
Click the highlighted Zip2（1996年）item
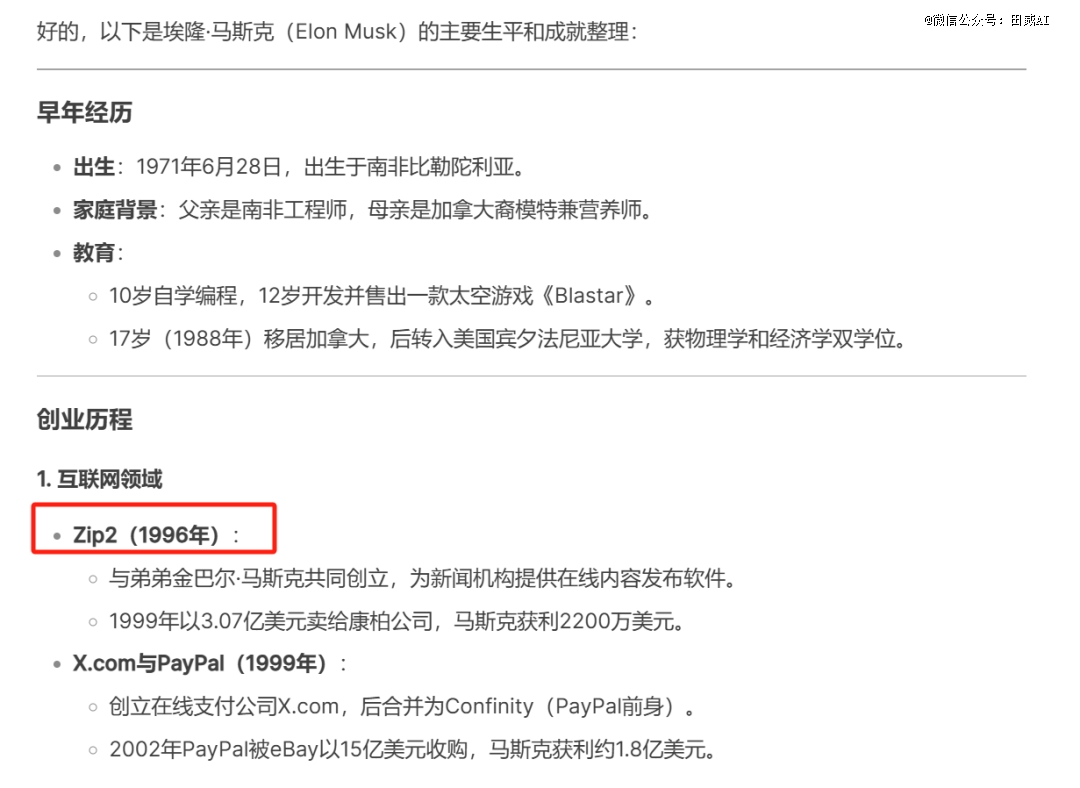(x=146, y=535)
